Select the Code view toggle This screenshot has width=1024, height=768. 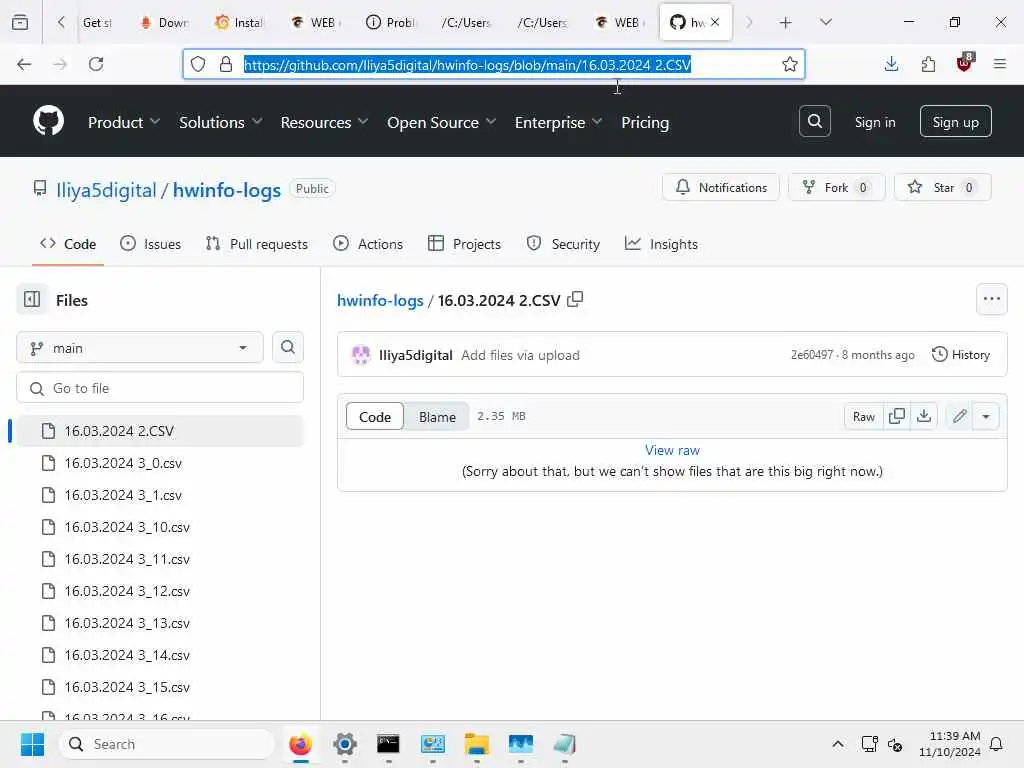click(x=375, y=417)
